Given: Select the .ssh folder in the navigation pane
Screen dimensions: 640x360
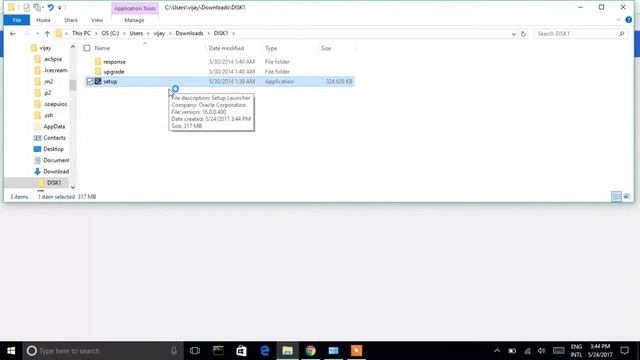Looking at the screenshot, I should tap(48, 116).
